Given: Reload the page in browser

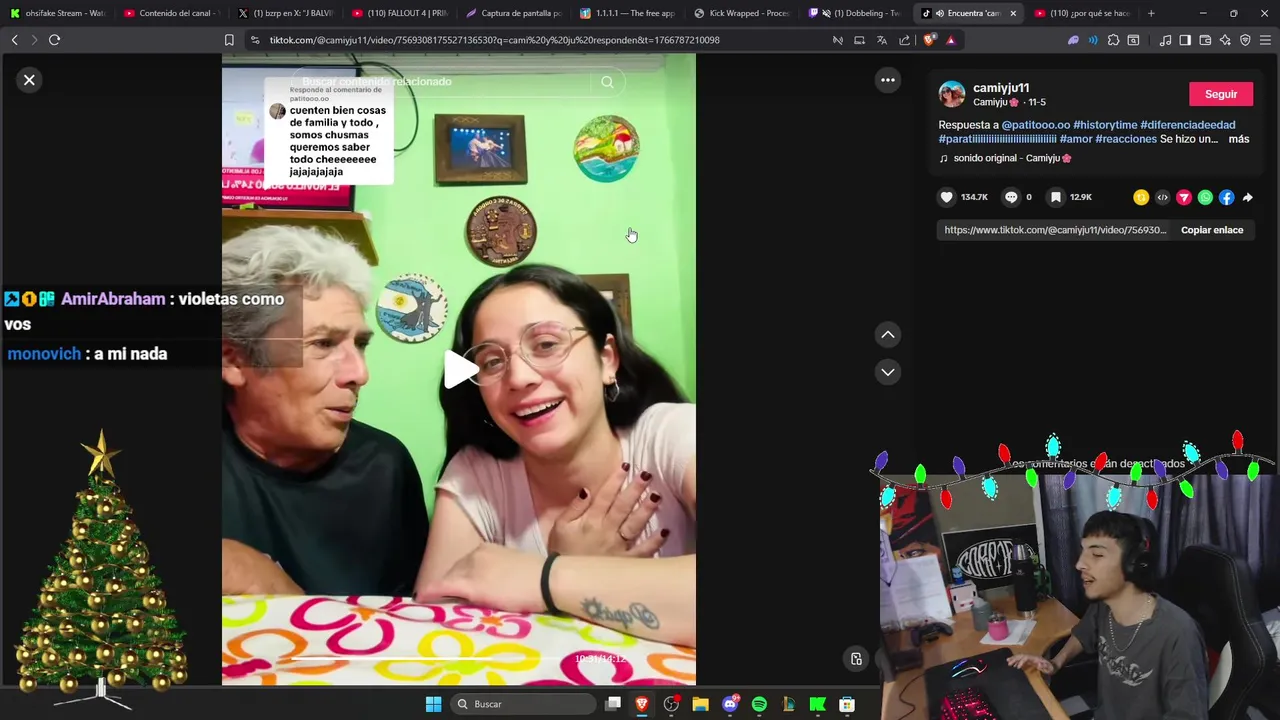Looking at the screenshot, I should (54, 40).
